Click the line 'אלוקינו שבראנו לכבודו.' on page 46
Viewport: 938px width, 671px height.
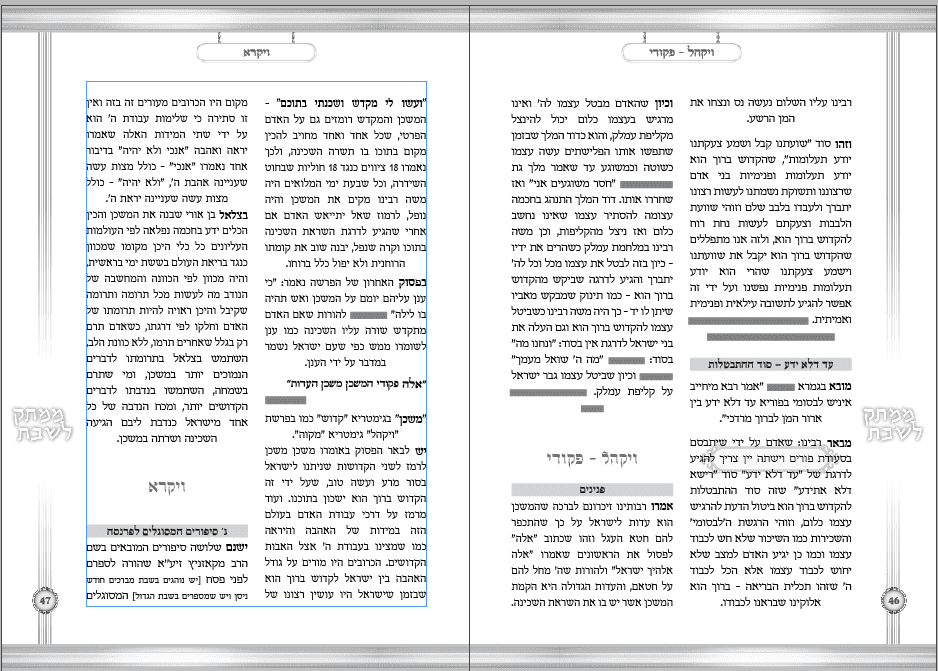(x=770, y=602)
